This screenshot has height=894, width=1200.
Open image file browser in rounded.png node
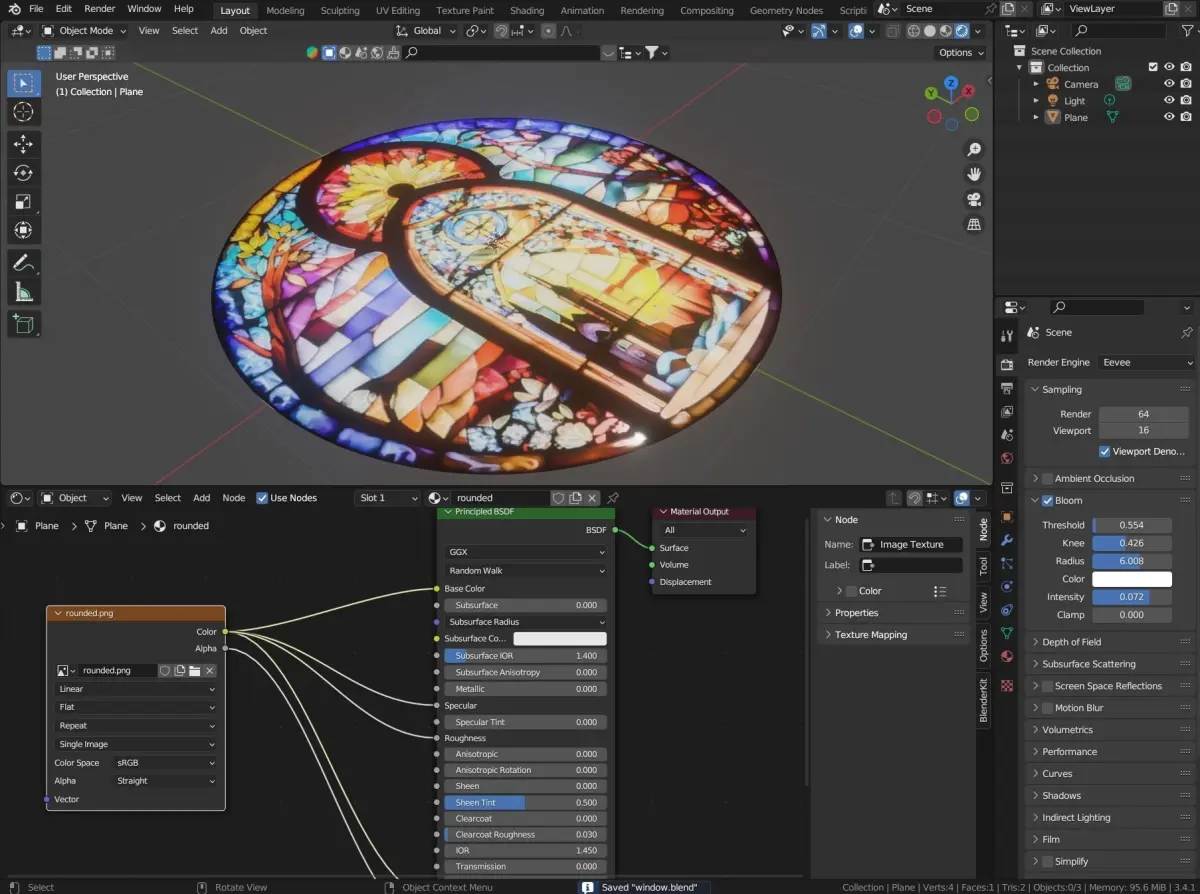pos(194,671)
